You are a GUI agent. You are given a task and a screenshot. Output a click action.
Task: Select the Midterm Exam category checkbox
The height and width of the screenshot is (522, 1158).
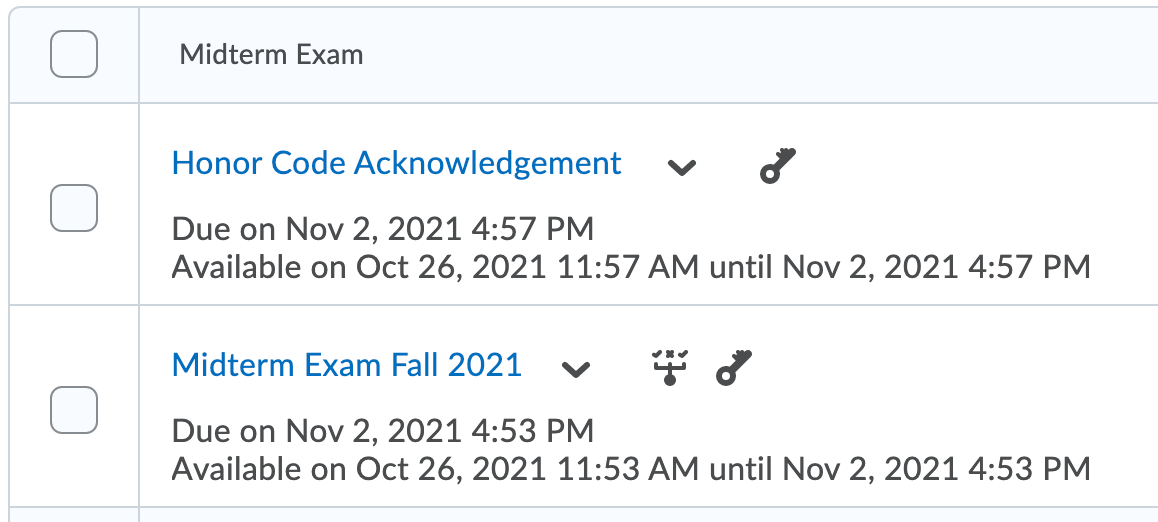coord(74,54)
